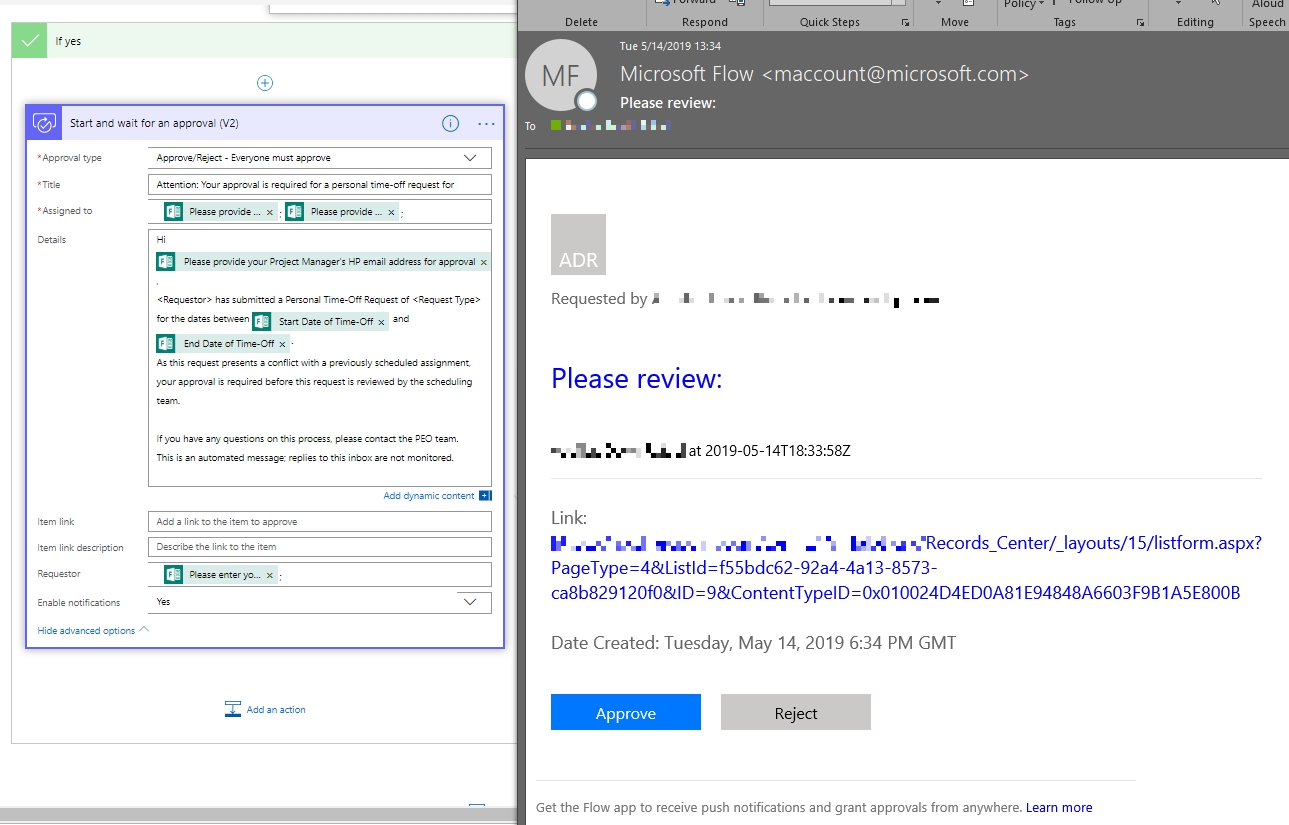Click the 'Date Created' line in email

click(753, 643)
